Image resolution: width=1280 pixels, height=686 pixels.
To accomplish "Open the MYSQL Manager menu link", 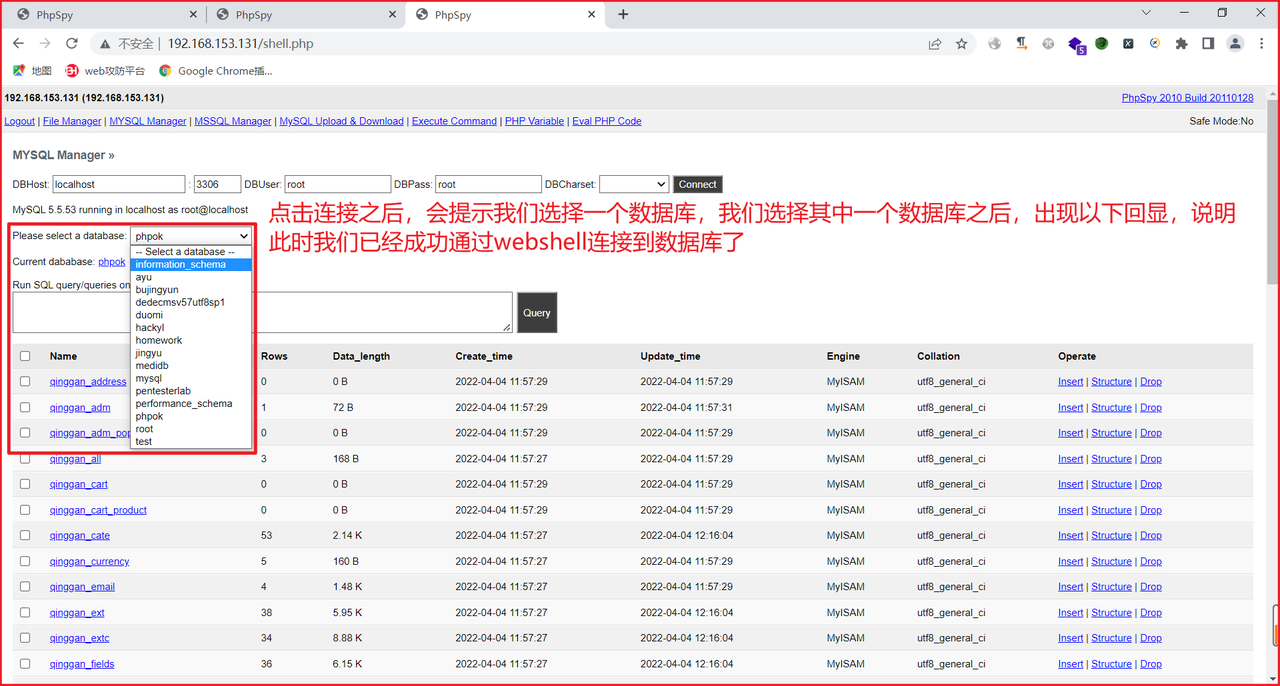I will tap(148, 121).
